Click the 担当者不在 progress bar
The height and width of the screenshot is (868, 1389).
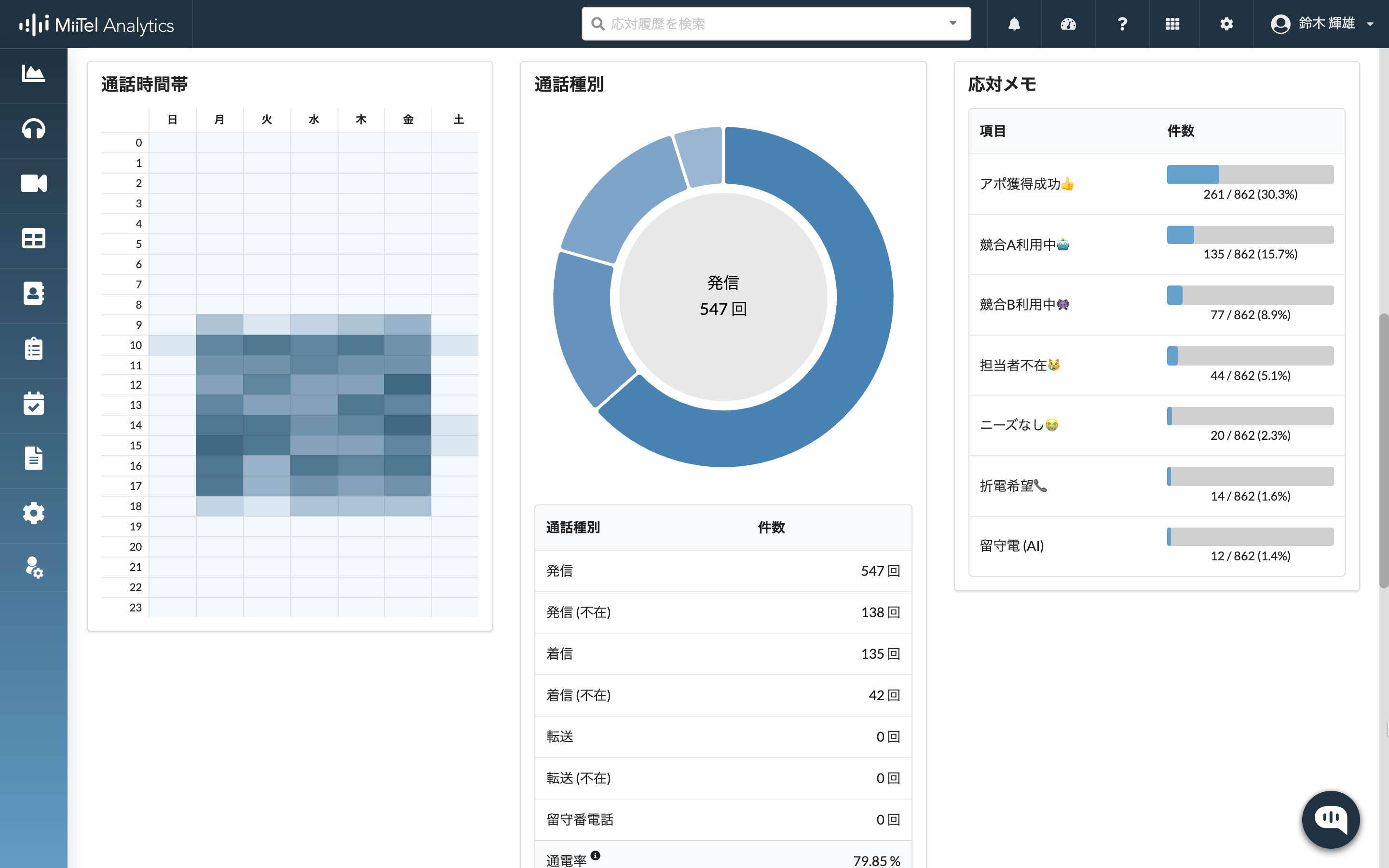(1250, 356)
